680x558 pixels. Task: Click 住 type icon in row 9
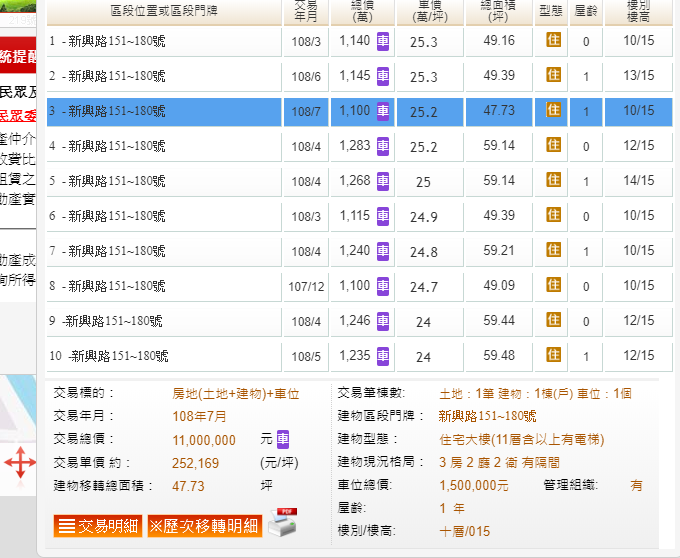pyautogui.click(x=553, y=320)
